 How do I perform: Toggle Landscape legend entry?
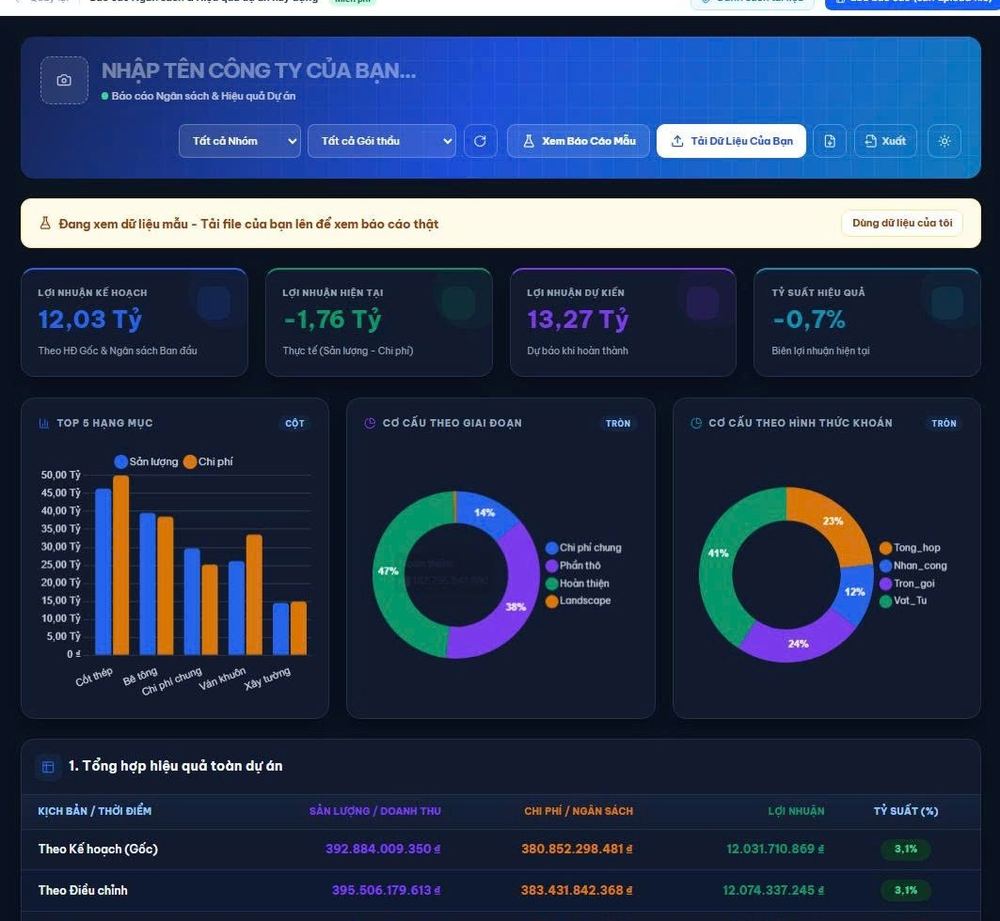578,601
